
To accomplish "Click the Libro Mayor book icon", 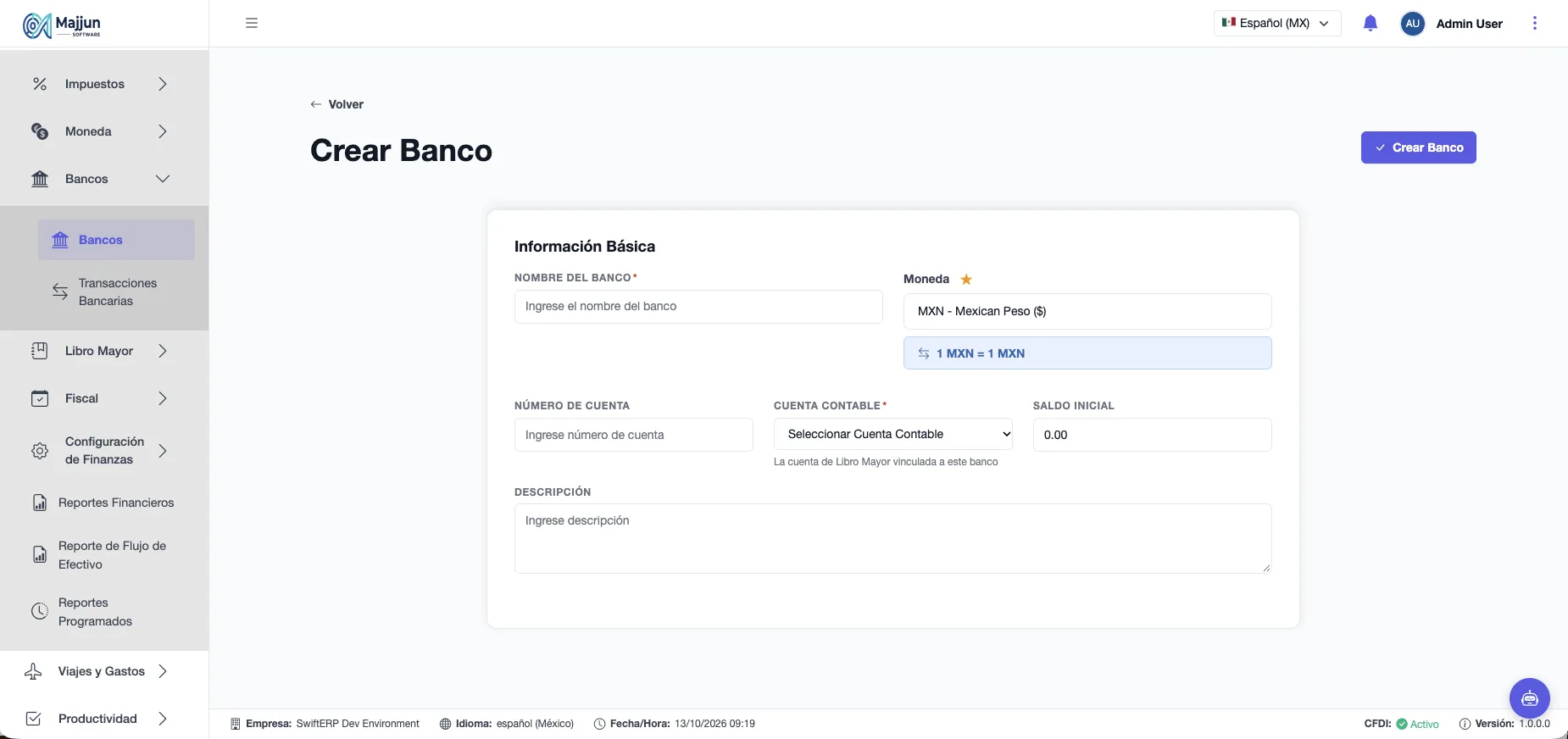I will pos(40,351).
